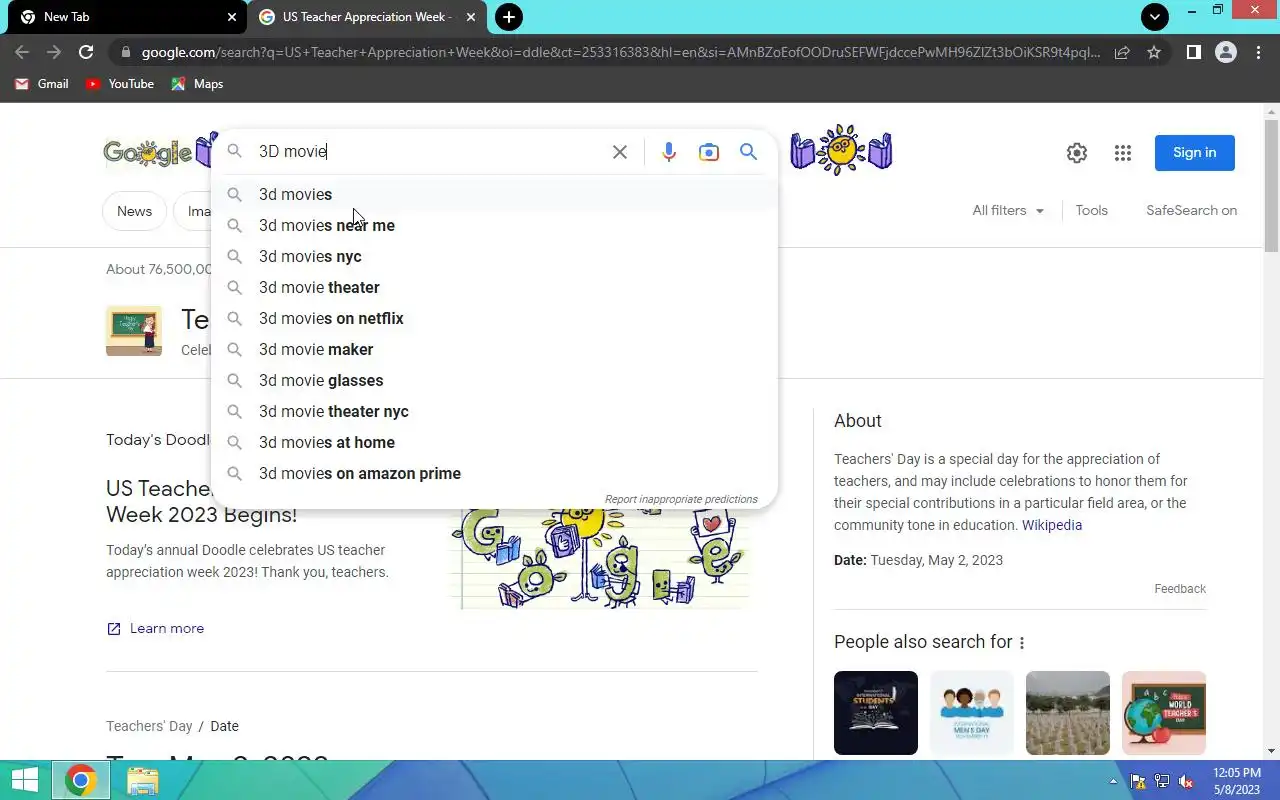Click the Feedback link
Viewport: 1280px width, 800px height.
[1180, 589]
